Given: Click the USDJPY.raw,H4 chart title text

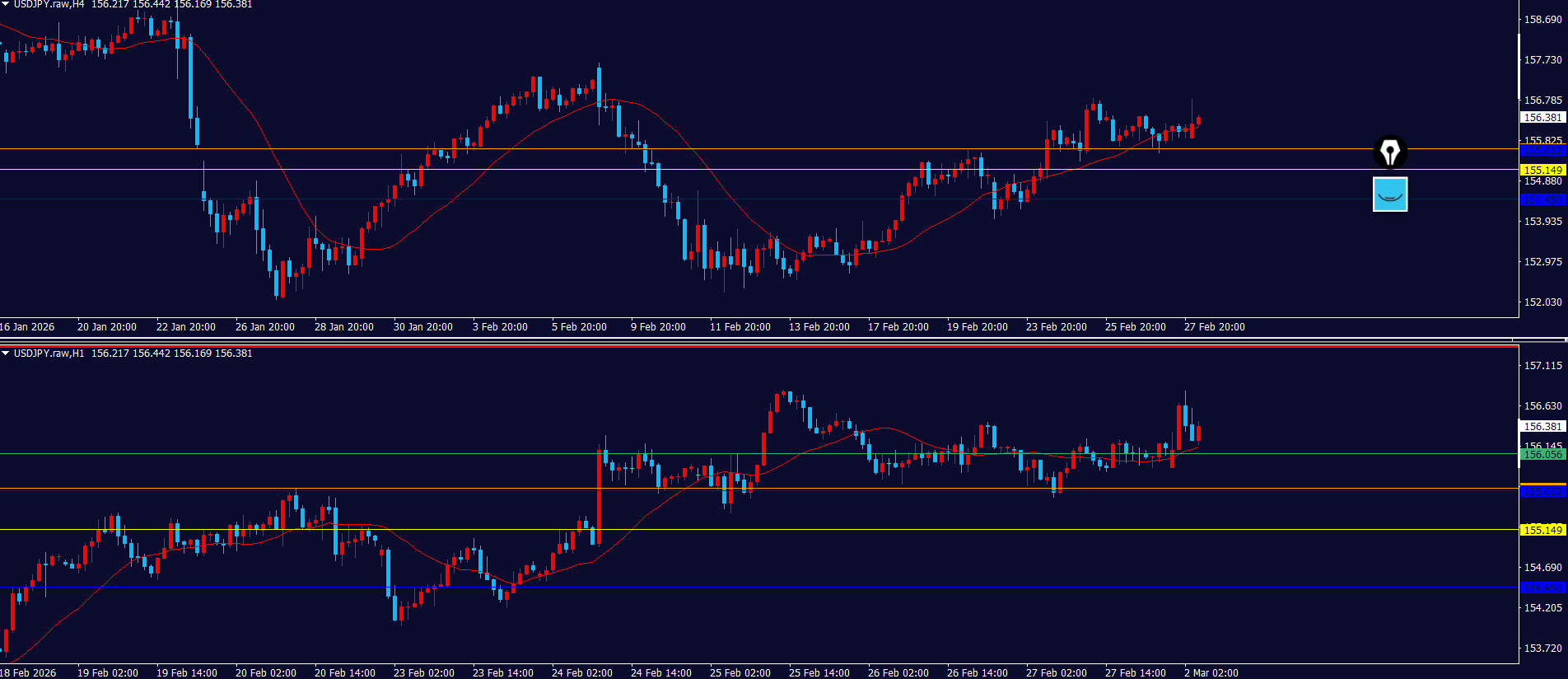Looking at the screenshot, I should coord(49,5).
